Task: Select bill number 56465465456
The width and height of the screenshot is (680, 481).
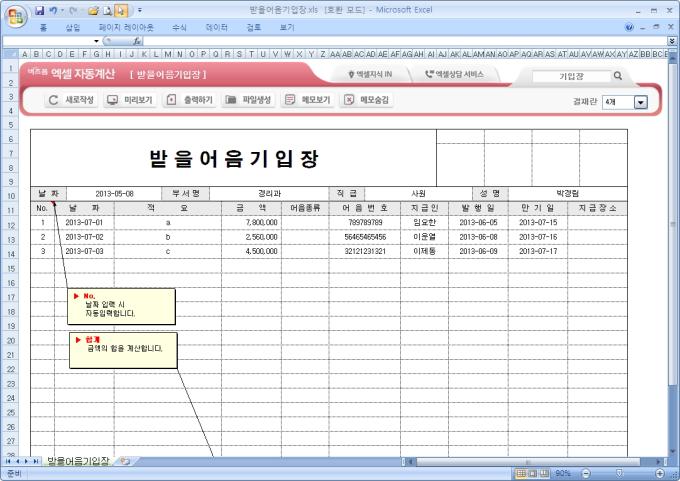Action: click(365, 237)
